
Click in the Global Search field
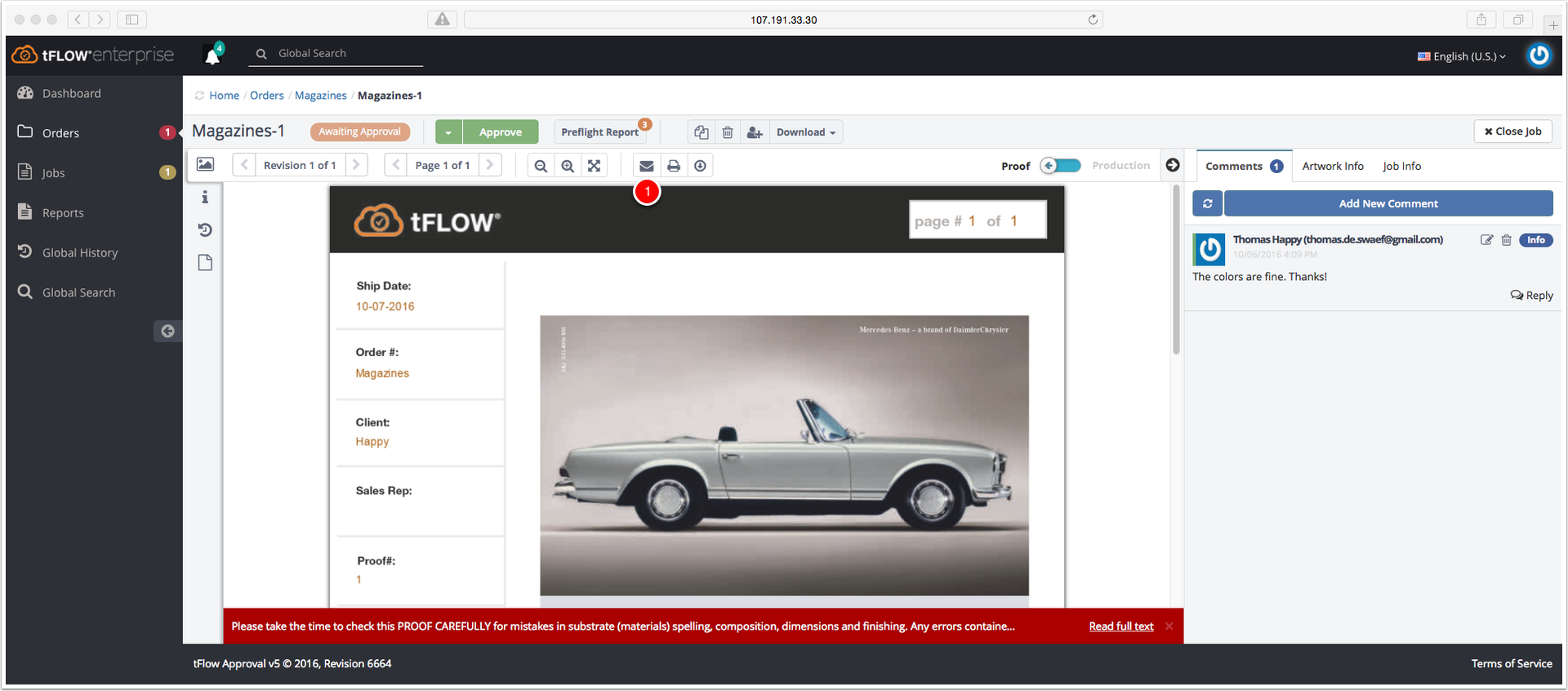[349, 53]
